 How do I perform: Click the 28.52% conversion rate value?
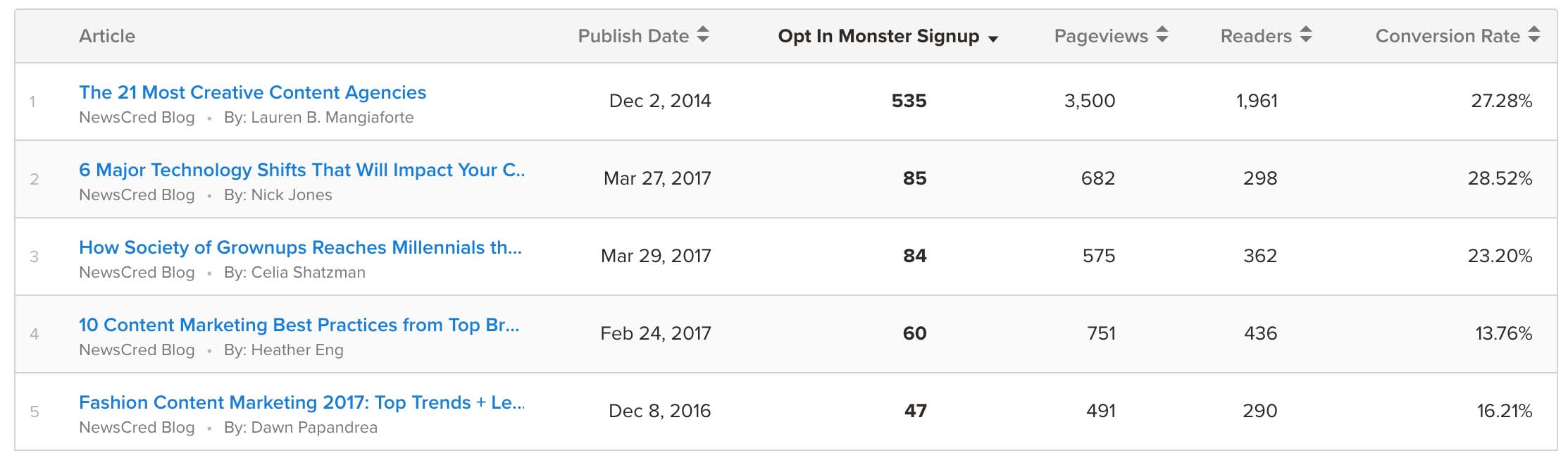tap(1500, 178)
